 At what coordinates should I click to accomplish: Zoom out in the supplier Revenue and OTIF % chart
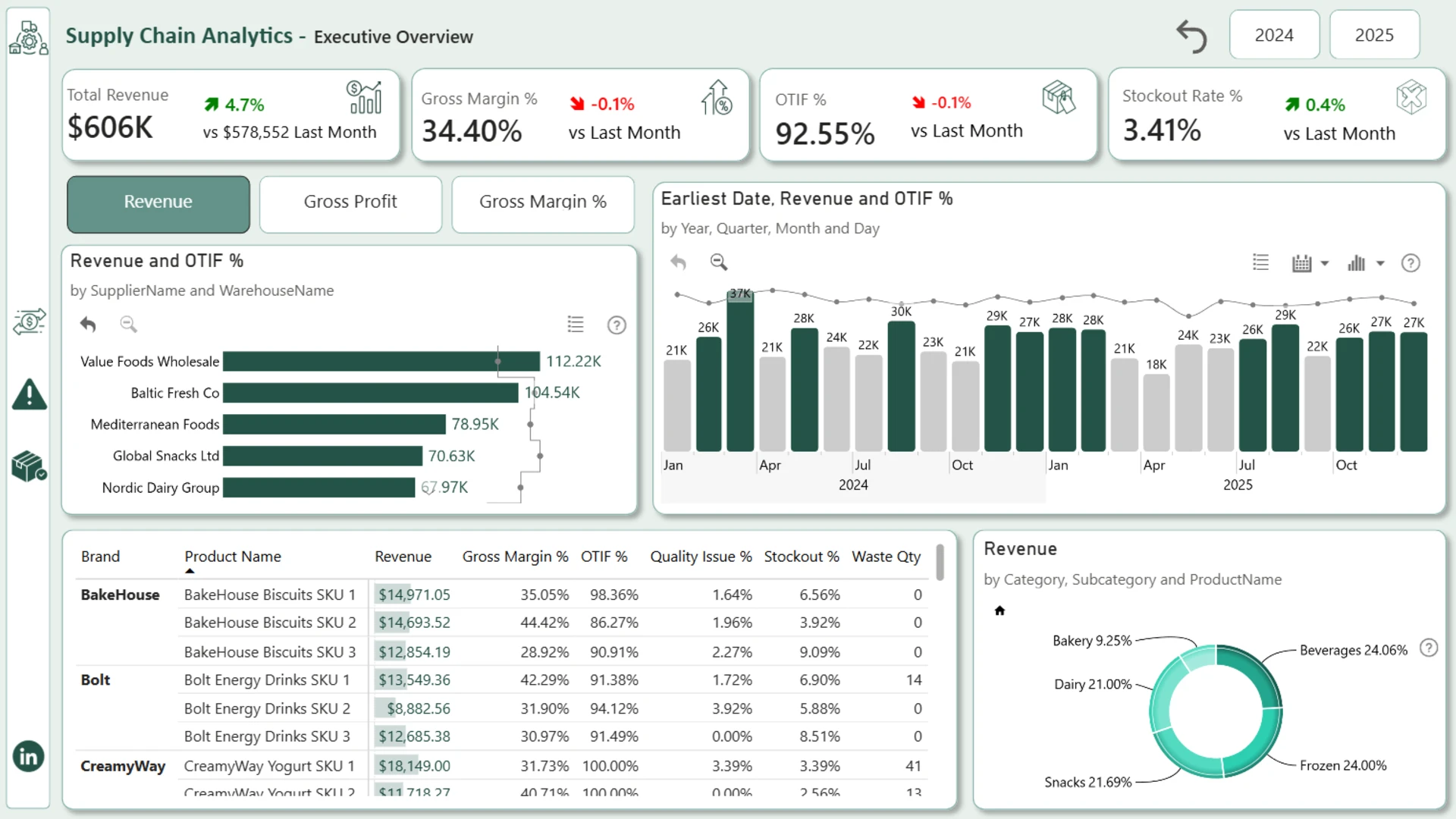128,325
